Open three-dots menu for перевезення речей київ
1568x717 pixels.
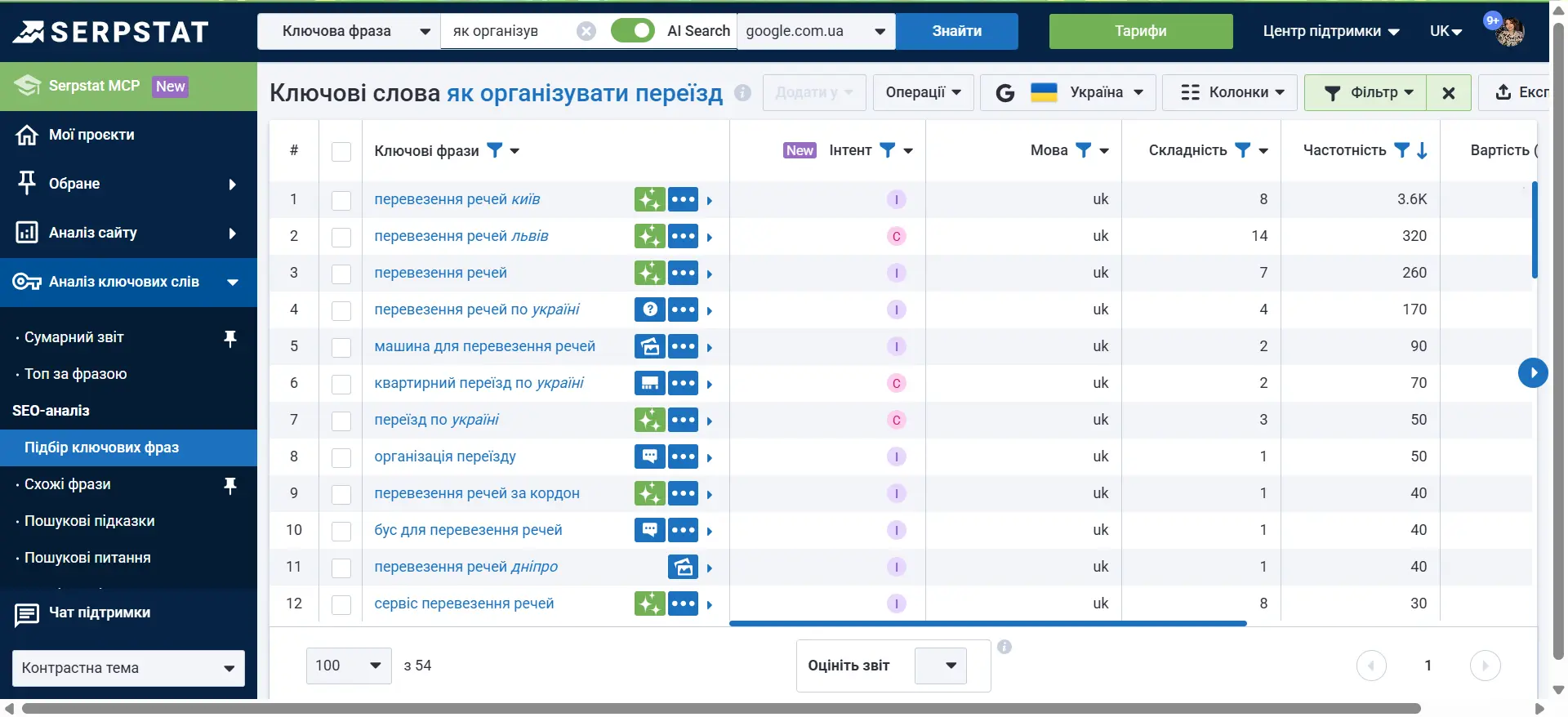[683, 199]
